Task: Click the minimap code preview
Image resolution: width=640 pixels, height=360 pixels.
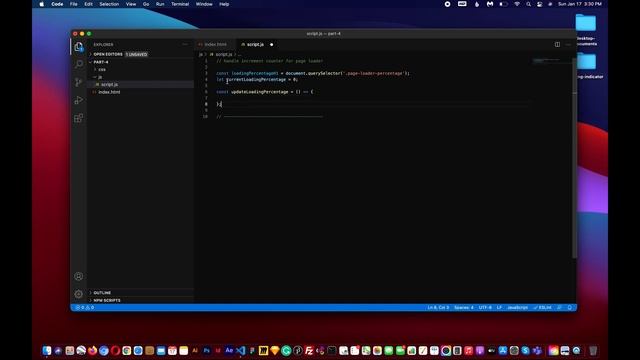Action: (546, 61)
